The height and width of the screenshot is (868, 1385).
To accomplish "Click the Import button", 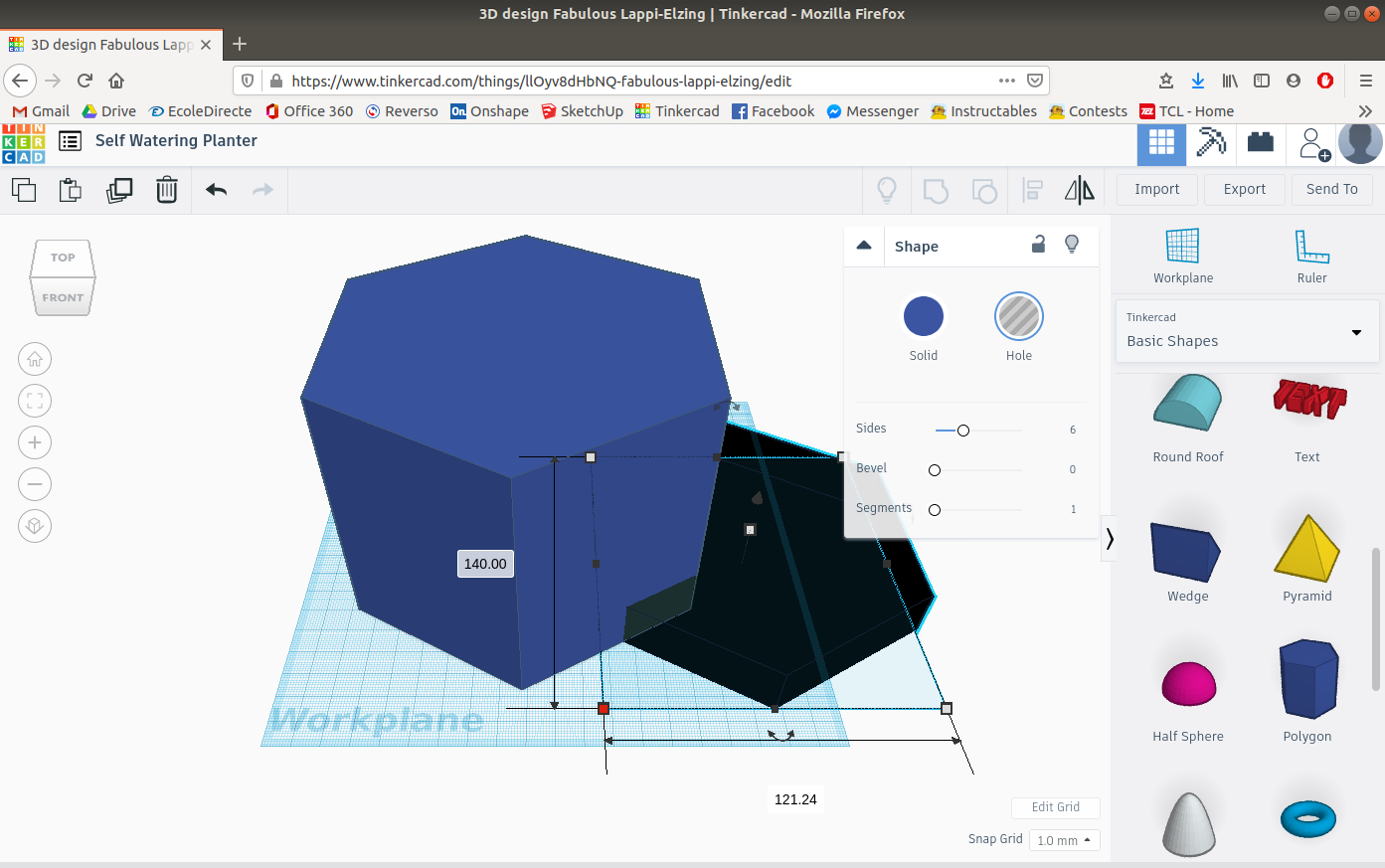I will (x=1157, y=189).
